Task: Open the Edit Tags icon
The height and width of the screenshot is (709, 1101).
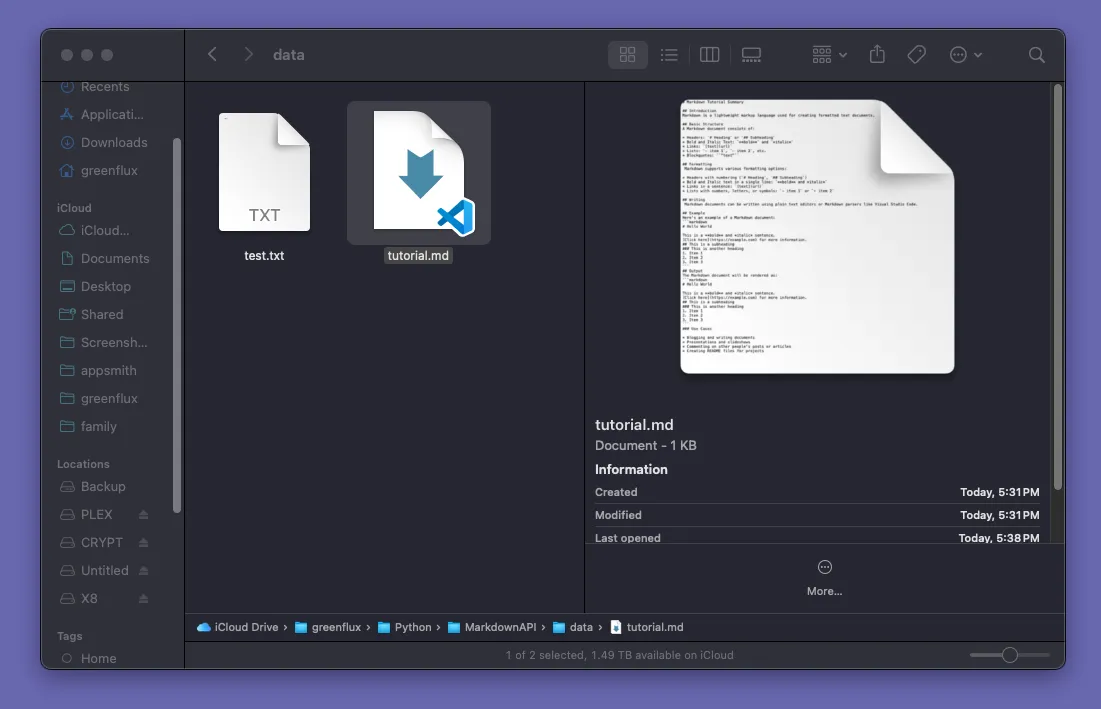Action: pyautogui.click(x=916, y=55)
